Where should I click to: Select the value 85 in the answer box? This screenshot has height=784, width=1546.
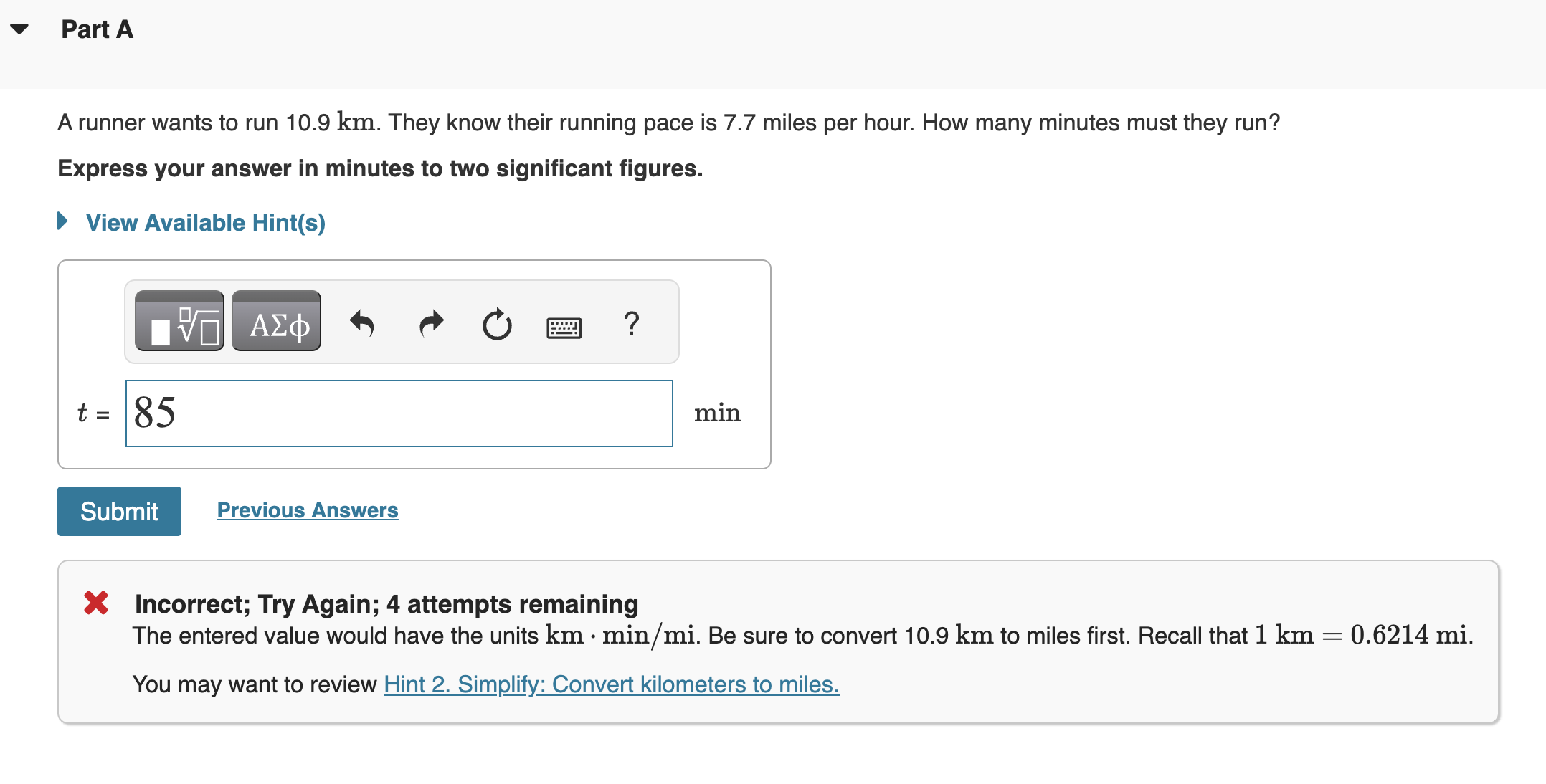pos(154,413)
